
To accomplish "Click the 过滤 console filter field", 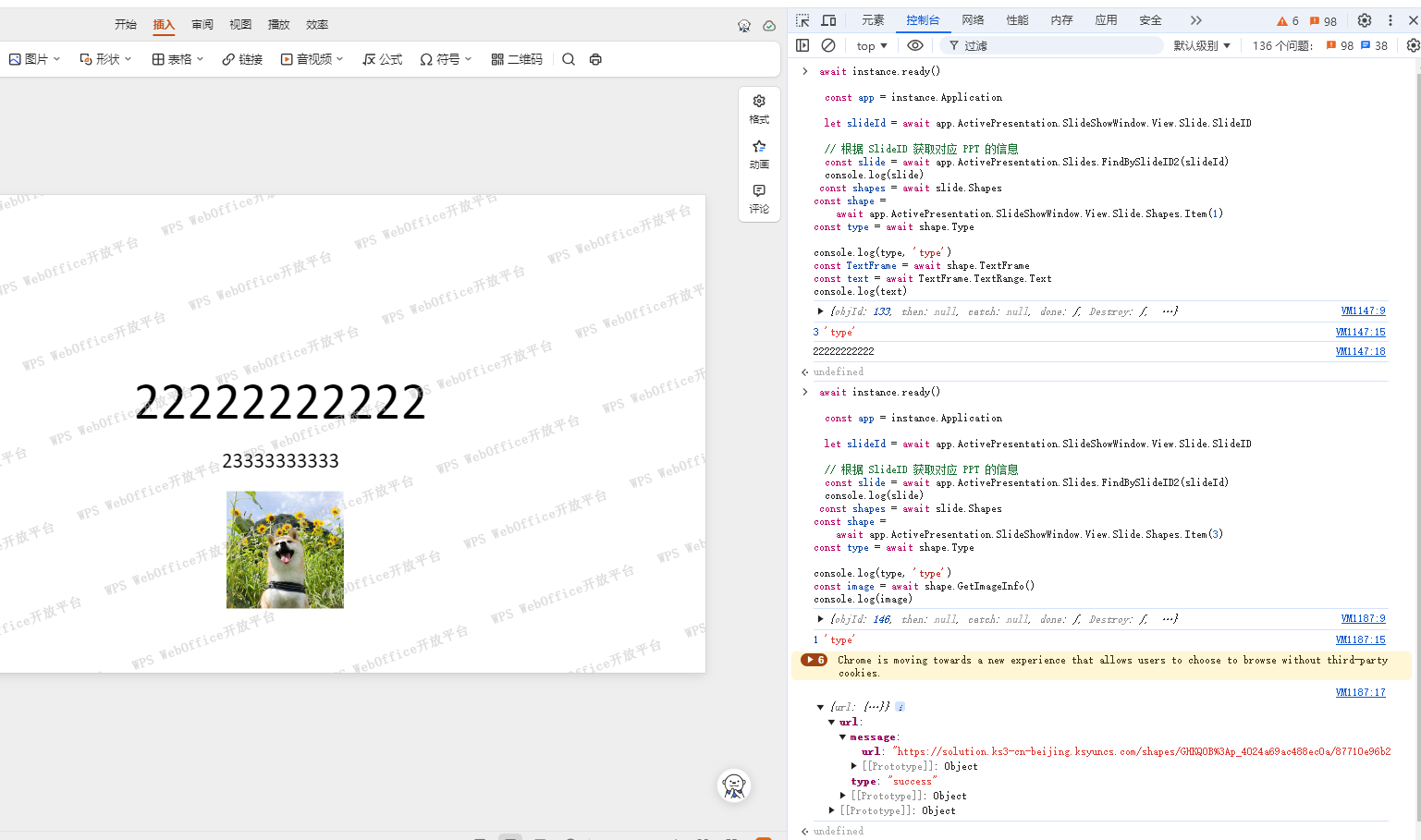I will click(x=1051, y=45).
